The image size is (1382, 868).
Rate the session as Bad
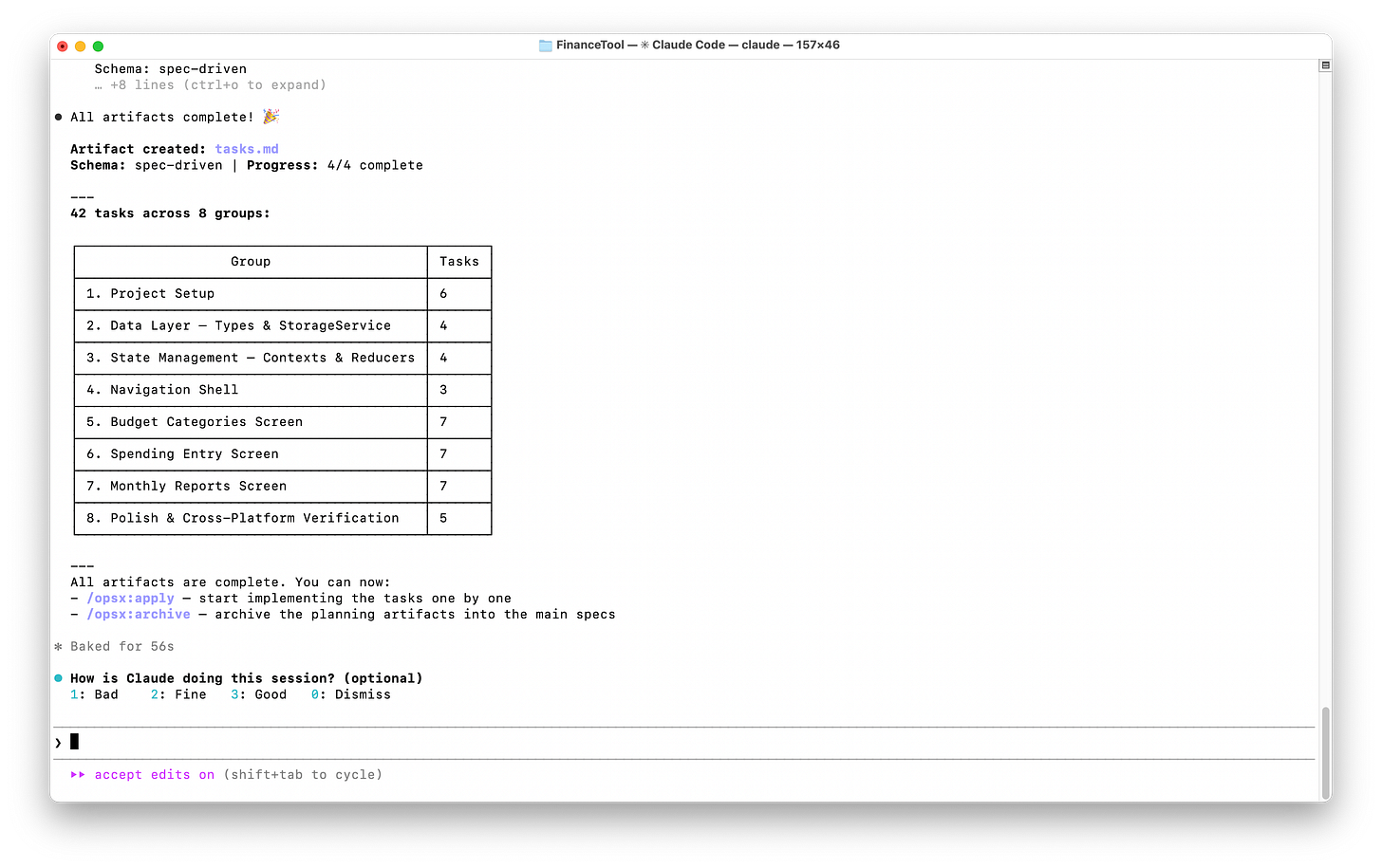point(94,695)
